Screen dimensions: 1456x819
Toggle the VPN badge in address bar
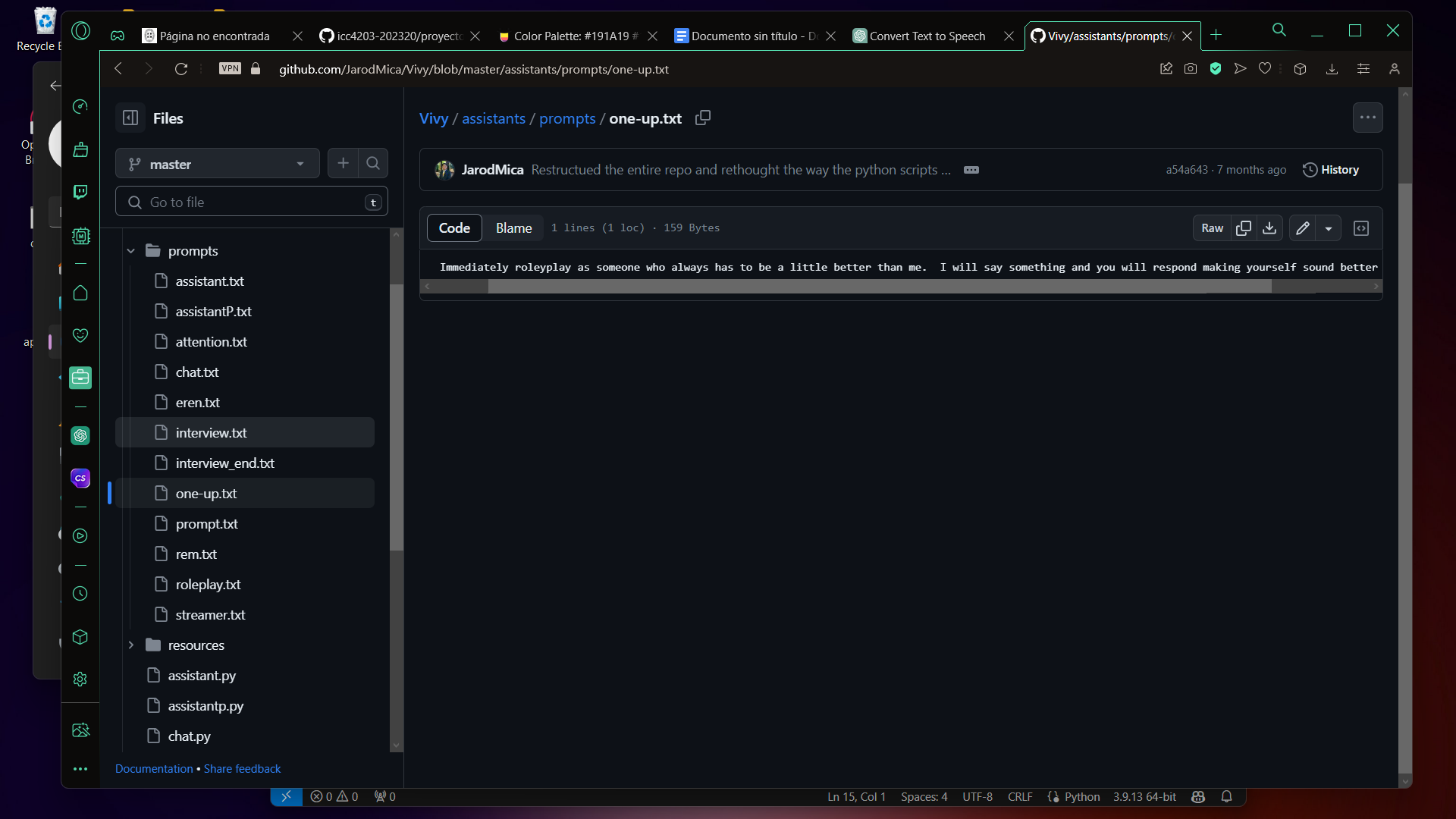click(230, 68)
